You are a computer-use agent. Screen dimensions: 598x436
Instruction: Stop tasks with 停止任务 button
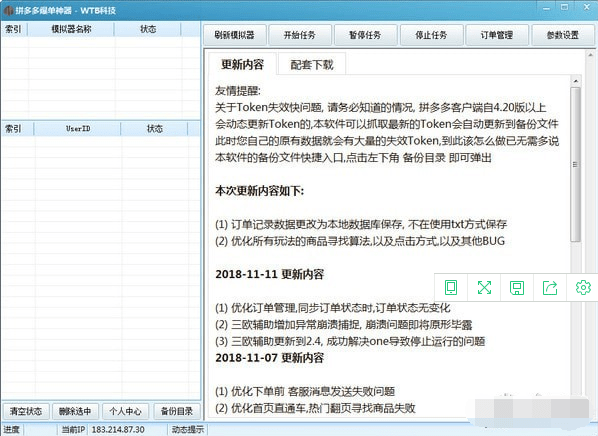pos(431,35)
